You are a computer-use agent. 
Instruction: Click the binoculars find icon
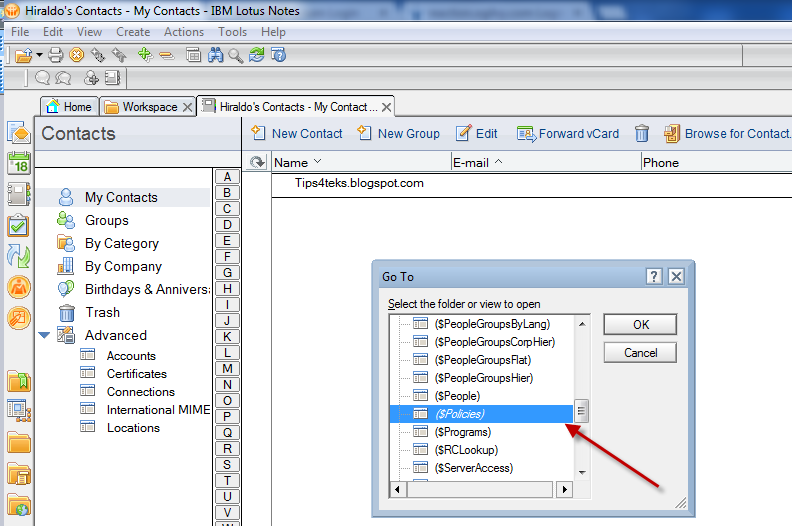(x=216, y=55)
